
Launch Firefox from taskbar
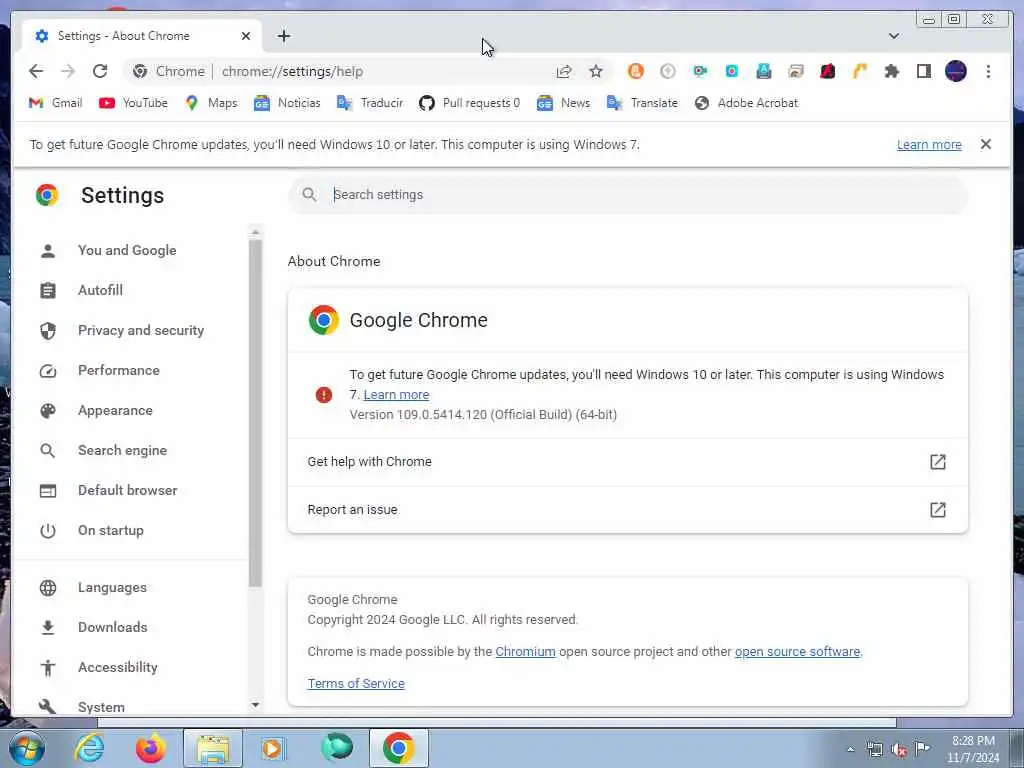click(x=150, y=748)
